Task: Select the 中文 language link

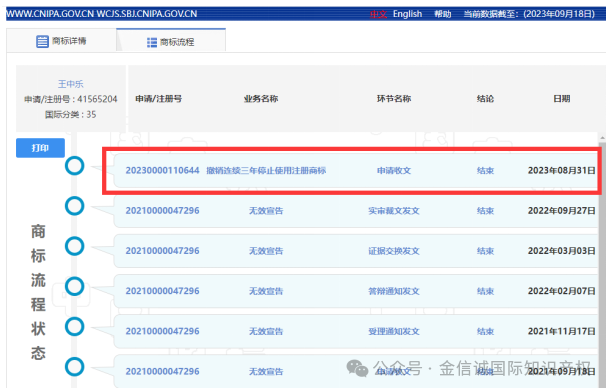Action: [378, 14]
